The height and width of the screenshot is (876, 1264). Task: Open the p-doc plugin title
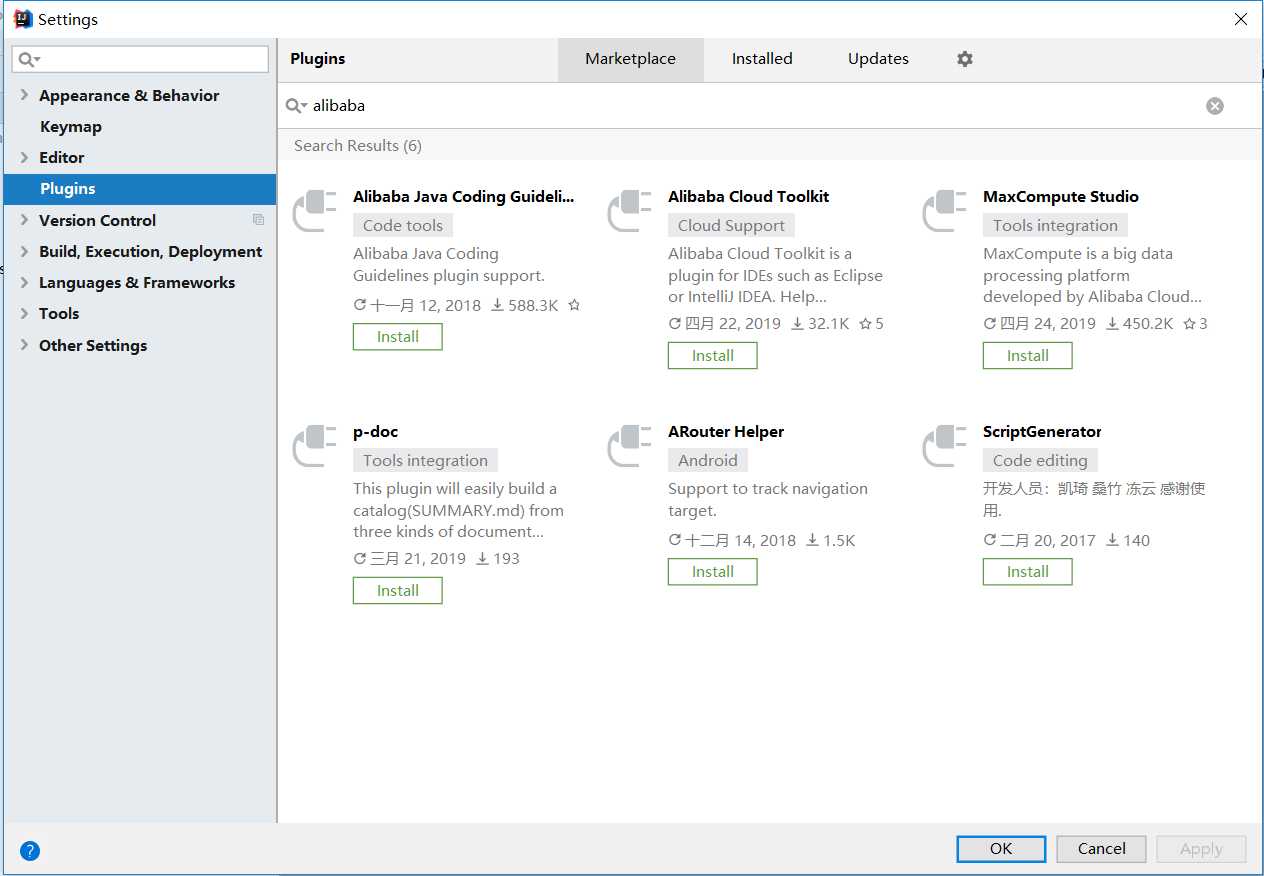375,432
